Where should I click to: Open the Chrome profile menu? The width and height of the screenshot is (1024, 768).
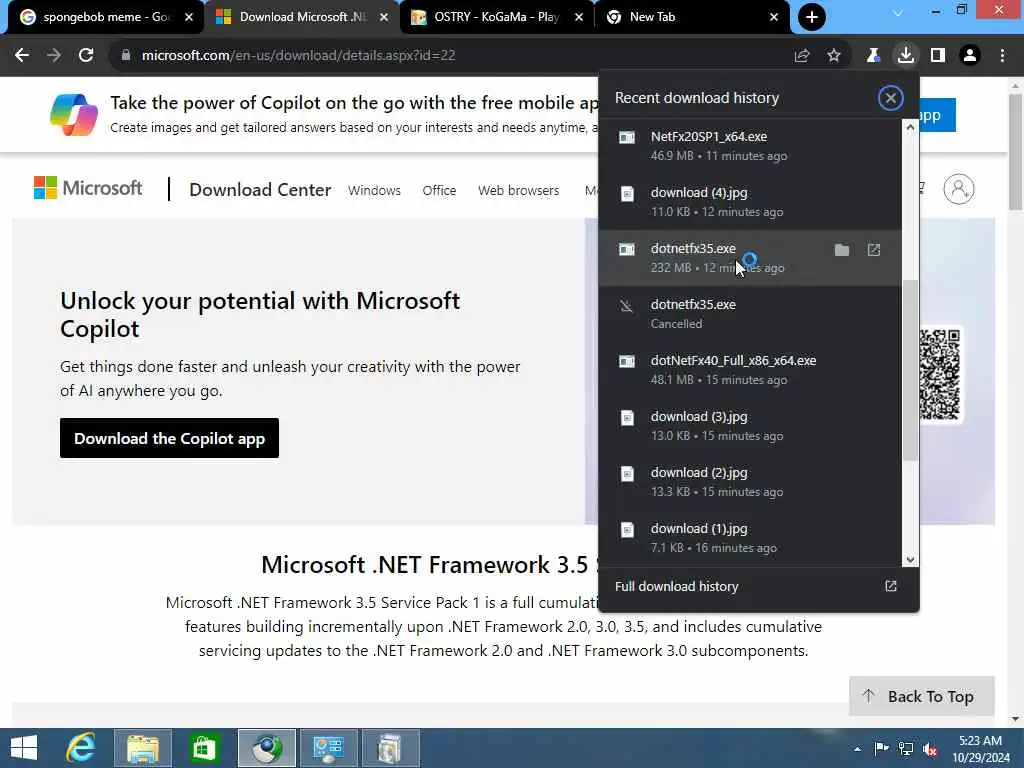click(970, 56)
